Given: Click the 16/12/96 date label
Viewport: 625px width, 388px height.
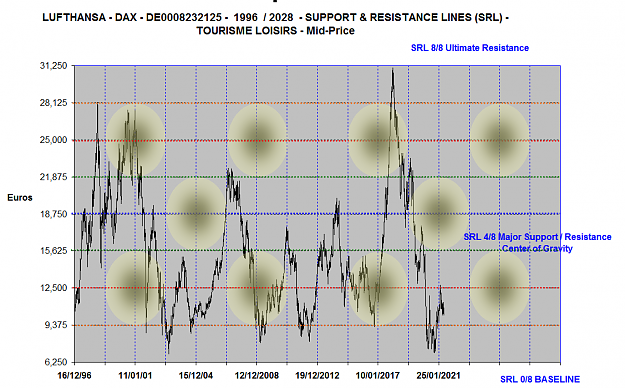Looking at the screenshot, I should pyautogui.click(x=74, y=376).
